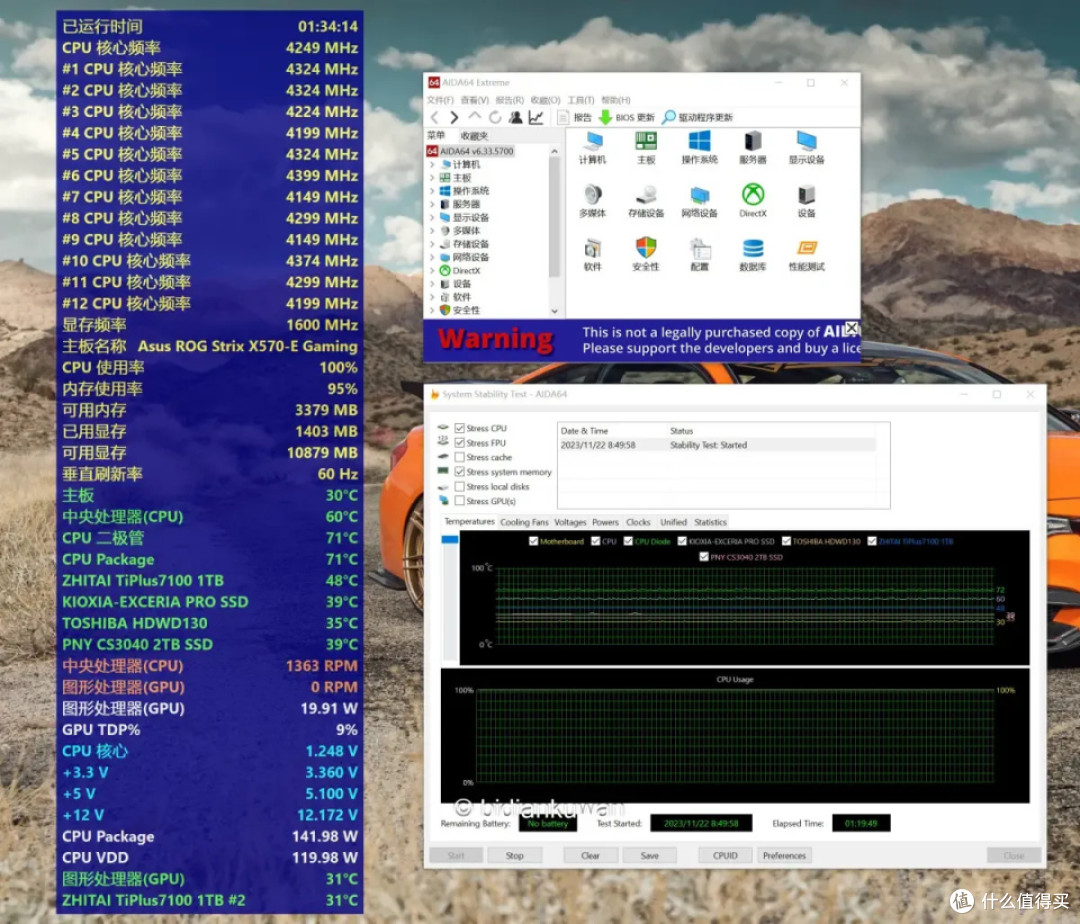Screen dimensions: 1080x924
Task: Open the 设备 devices icon in main pane
Action: click(x=807, y=201)
